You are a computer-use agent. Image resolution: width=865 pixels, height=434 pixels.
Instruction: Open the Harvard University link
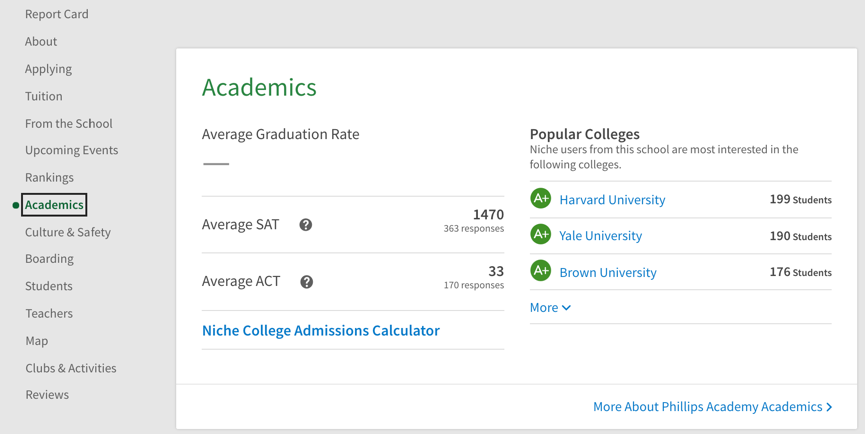click(612, 200)
